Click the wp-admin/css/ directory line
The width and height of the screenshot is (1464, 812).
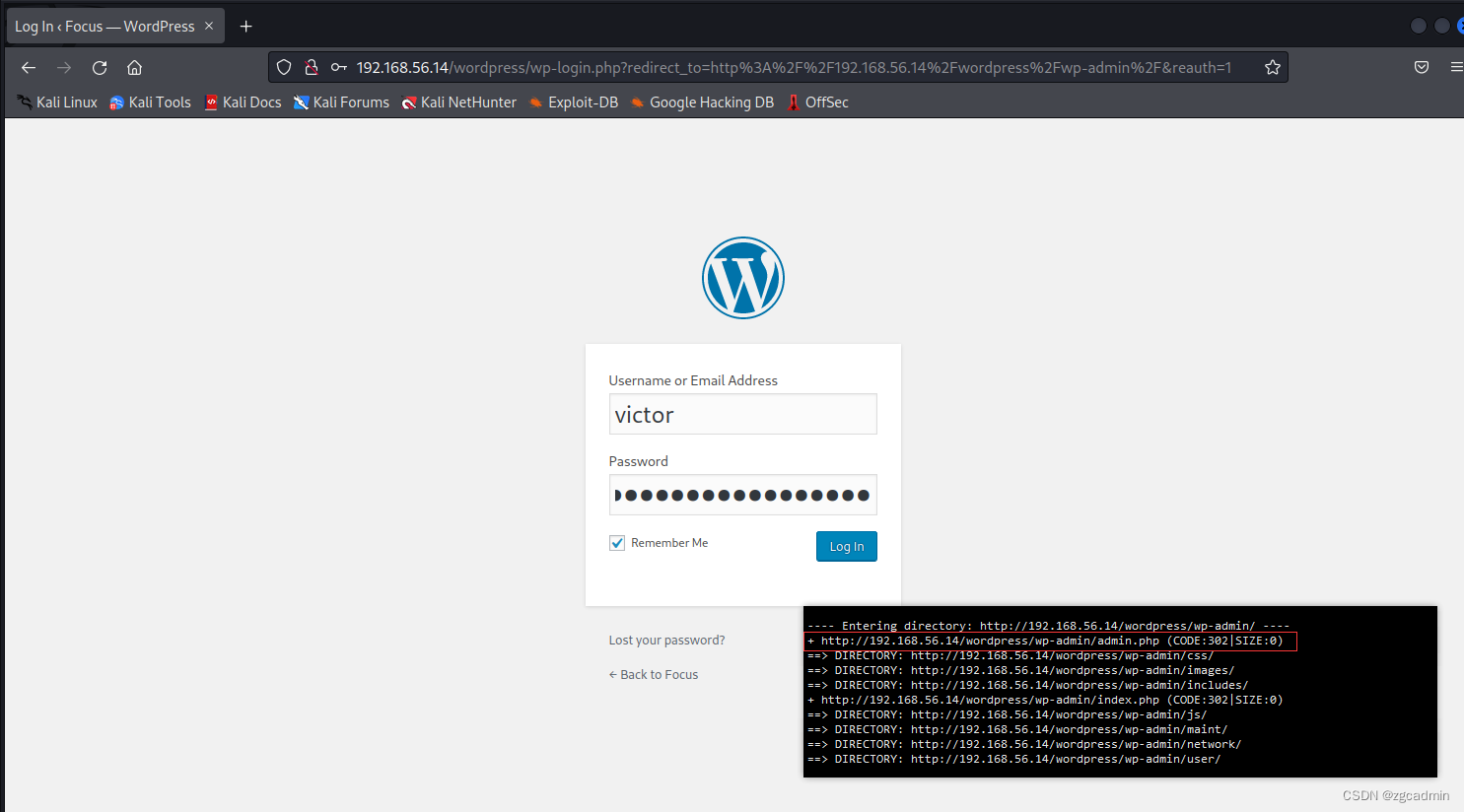pos(1011,655)
